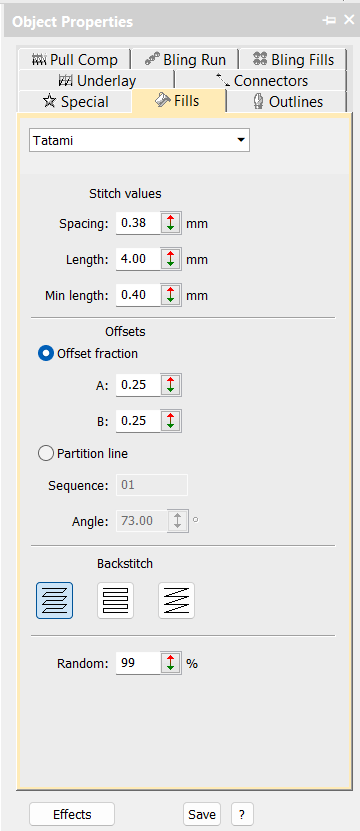Choose the square-cornered backstitch style icon
This screenshot has height=831, width=360.
tap(116, 600)
